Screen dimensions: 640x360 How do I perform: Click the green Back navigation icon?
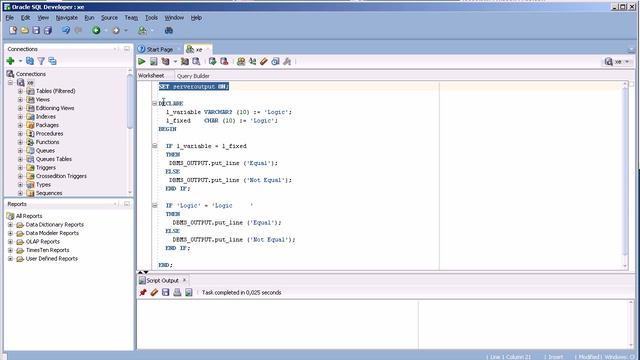(x=96, y=30)
